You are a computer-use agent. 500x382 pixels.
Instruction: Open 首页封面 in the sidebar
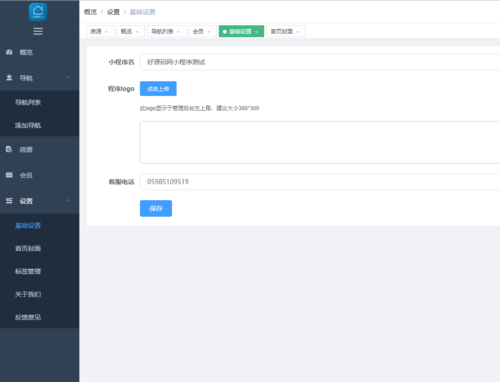[28, 248]
